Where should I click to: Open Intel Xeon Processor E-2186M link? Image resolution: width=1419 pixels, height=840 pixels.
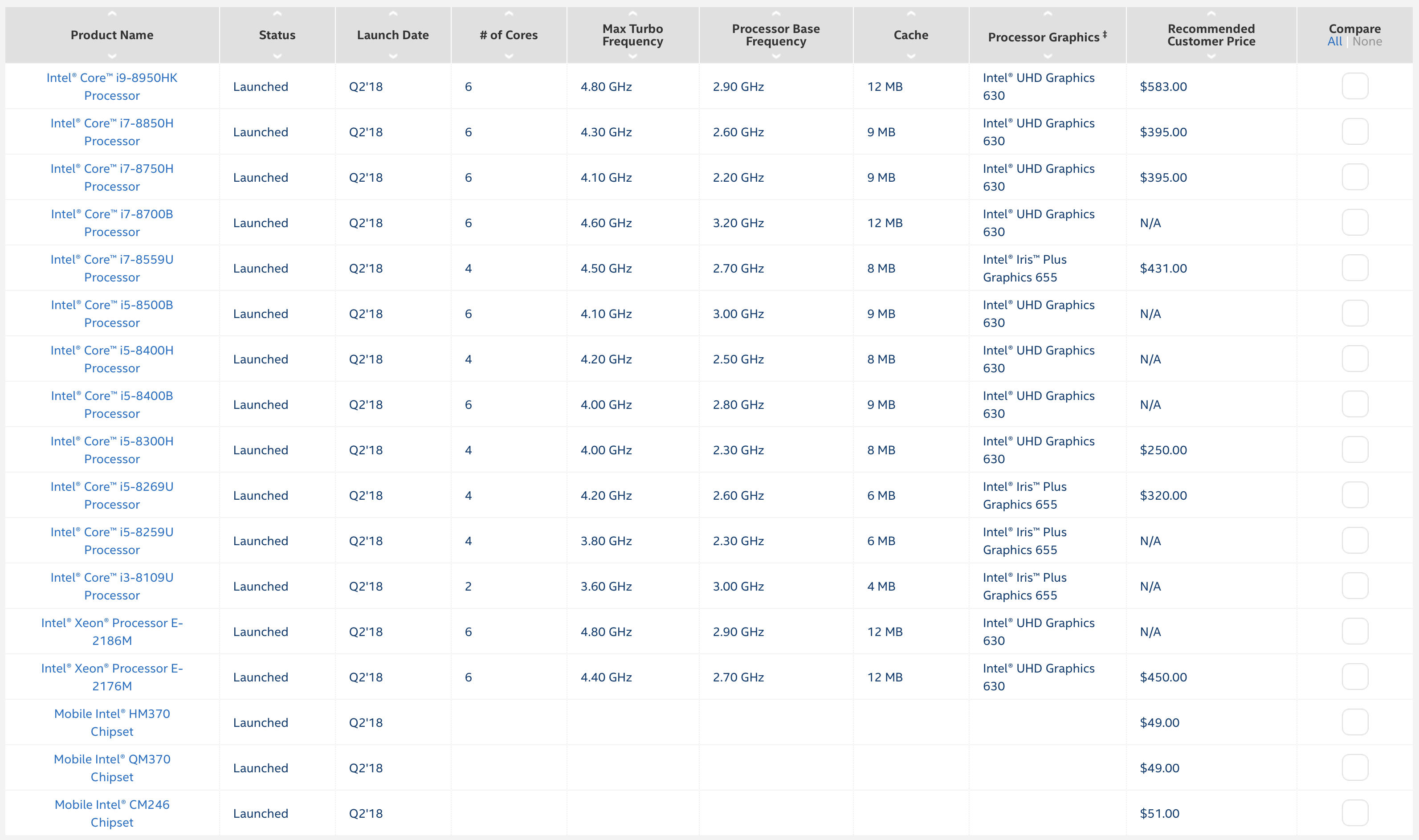[x=112, y=632]
